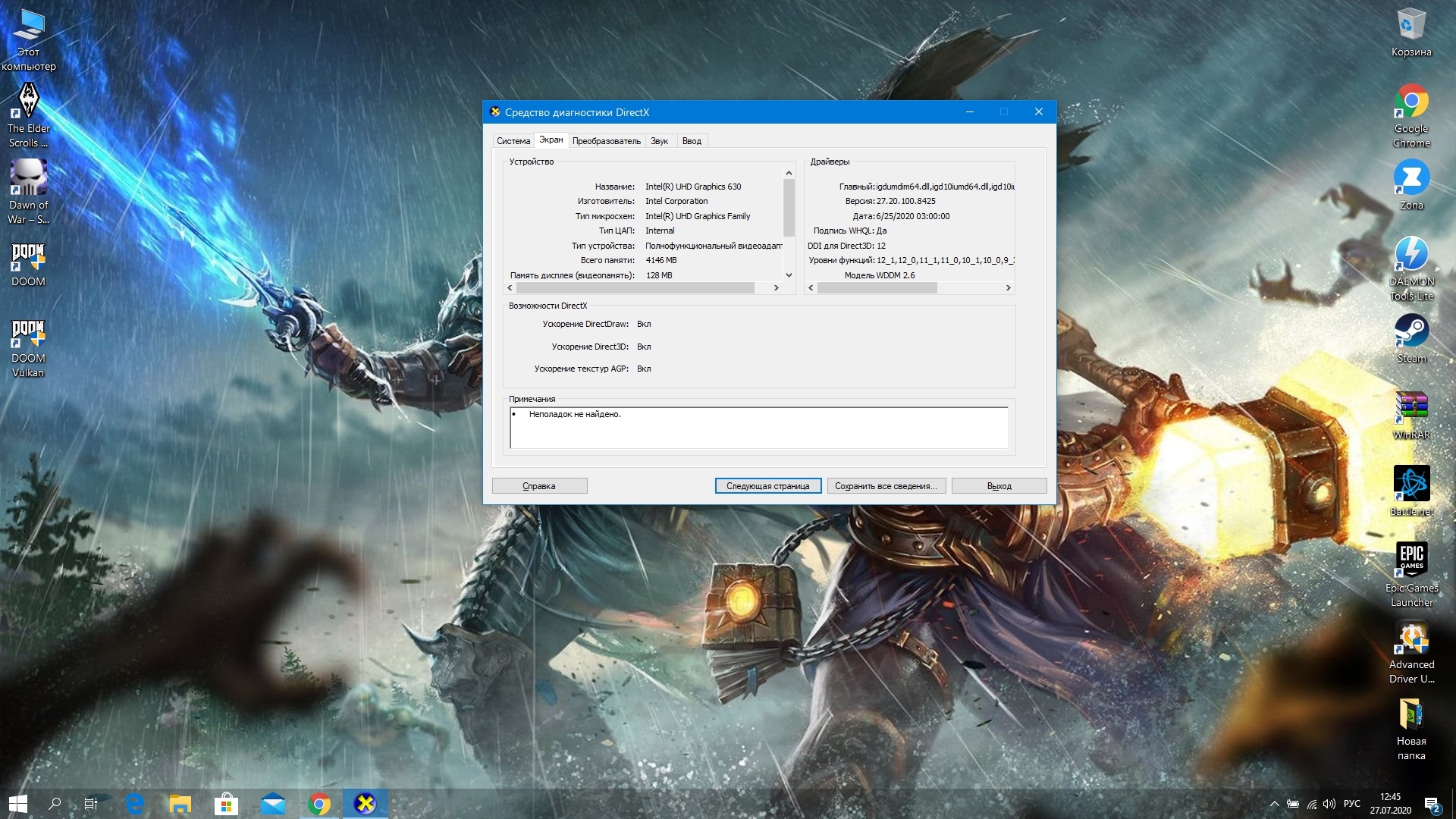Screen dimensions: 1456x819
Task: Open DAEWON Tools Lite icon
Action: click(x=1412, y=261)
